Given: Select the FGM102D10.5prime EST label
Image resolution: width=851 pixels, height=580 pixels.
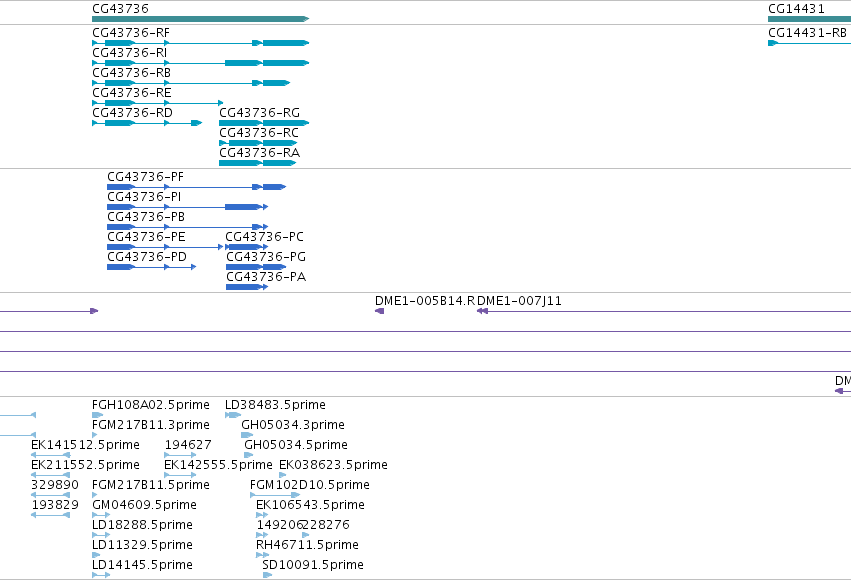Looking at the screenshot, I should pyautogui.click(x=310, y=485).
